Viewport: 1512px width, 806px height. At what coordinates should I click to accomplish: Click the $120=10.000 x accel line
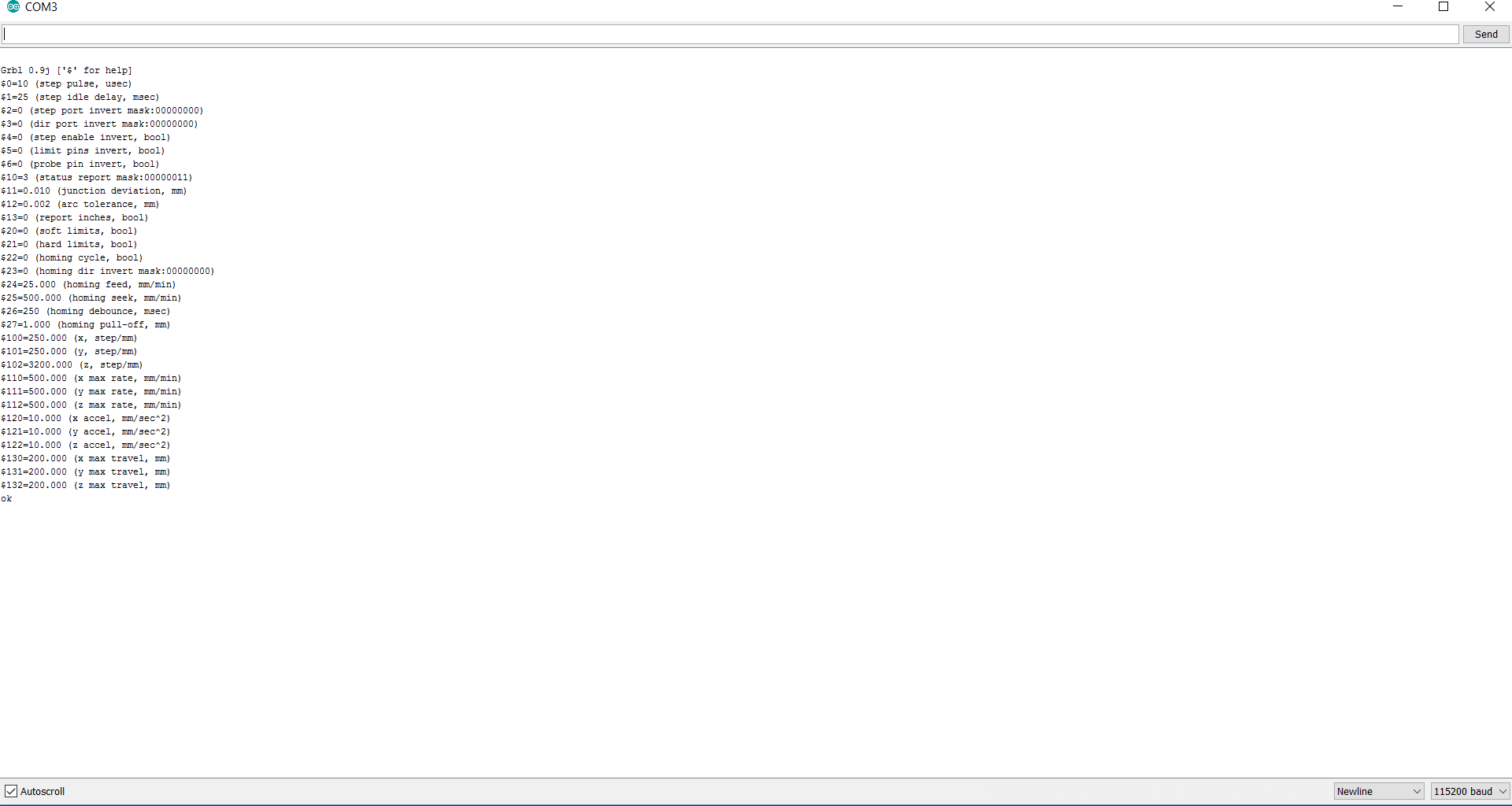(85, 419)
